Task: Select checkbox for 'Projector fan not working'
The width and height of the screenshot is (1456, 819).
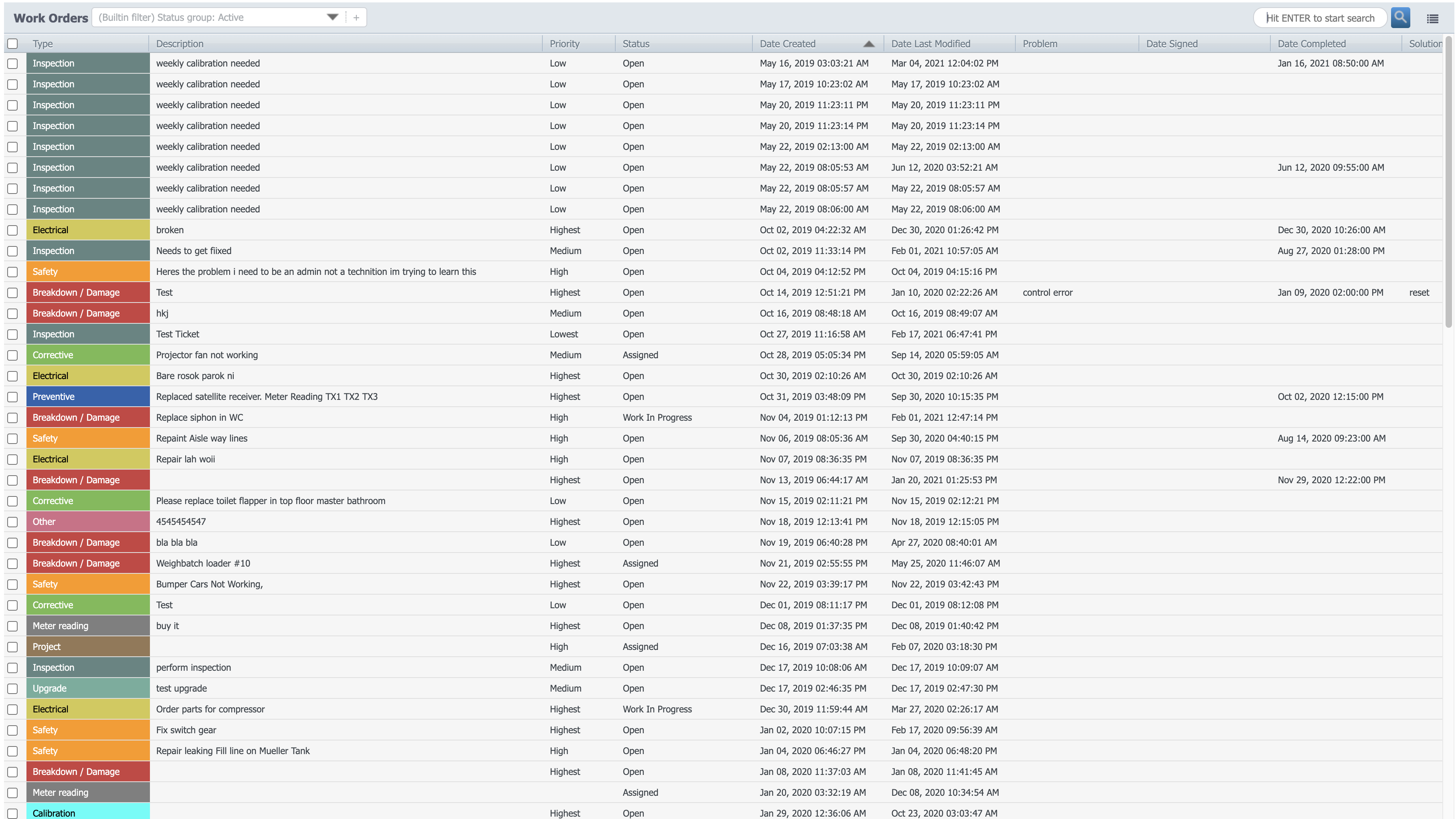Action: [x=12, y=355]
